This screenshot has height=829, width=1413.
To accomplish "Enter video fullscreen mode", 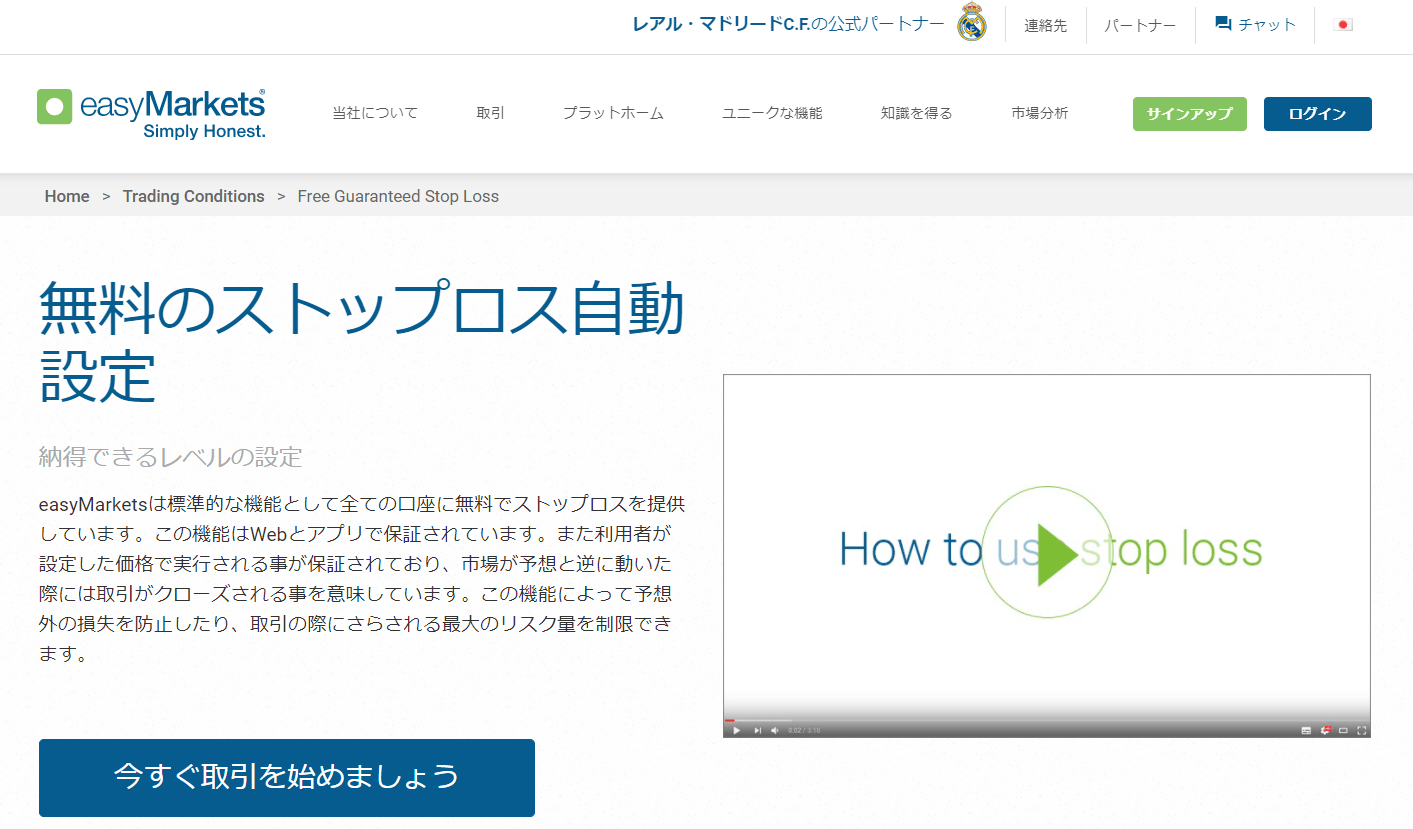I will (x=1361, y=730).
